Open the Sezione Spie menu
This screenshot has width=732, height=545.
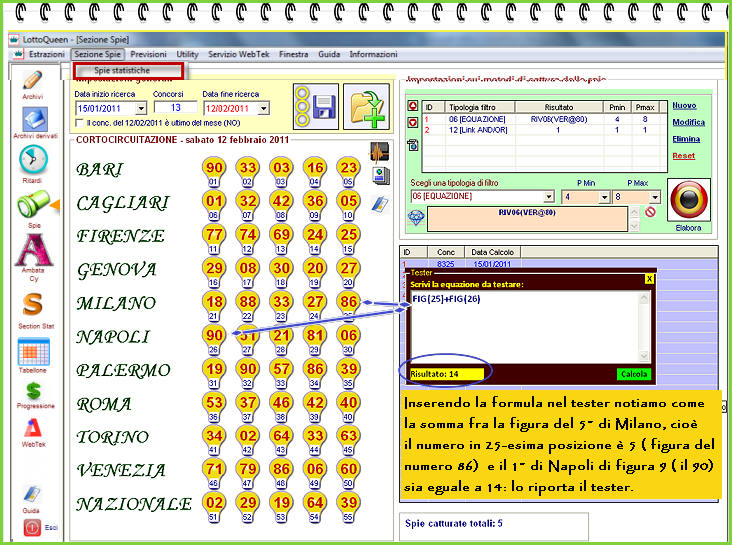tap(98, 54)
